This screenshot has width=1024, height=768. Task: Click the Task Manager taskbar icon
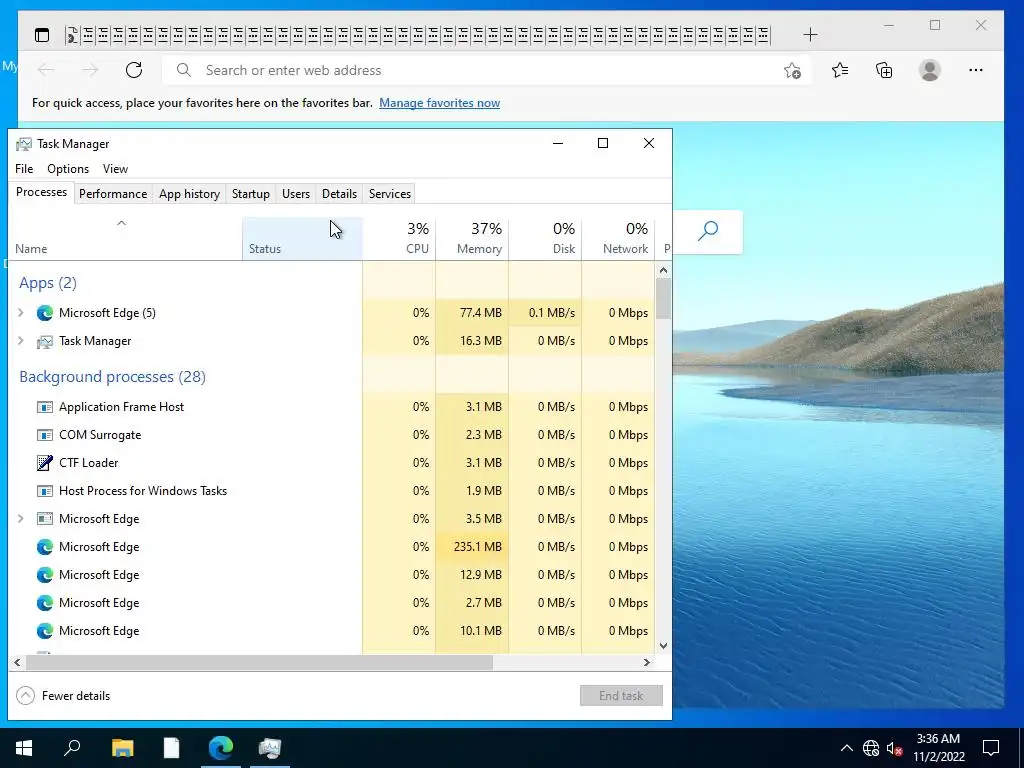(x=270, y=748)
